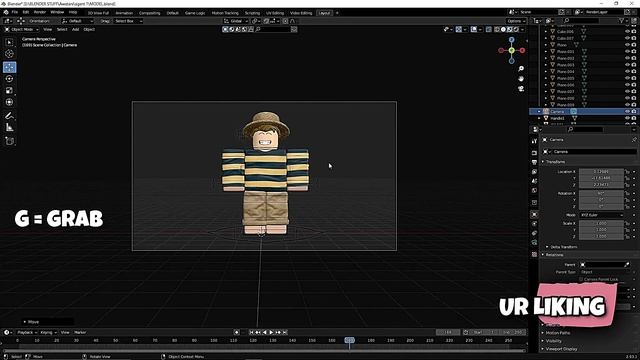Open the Global transform orientation dropdown
640x360 pixels.
click(x=236, y=21)
